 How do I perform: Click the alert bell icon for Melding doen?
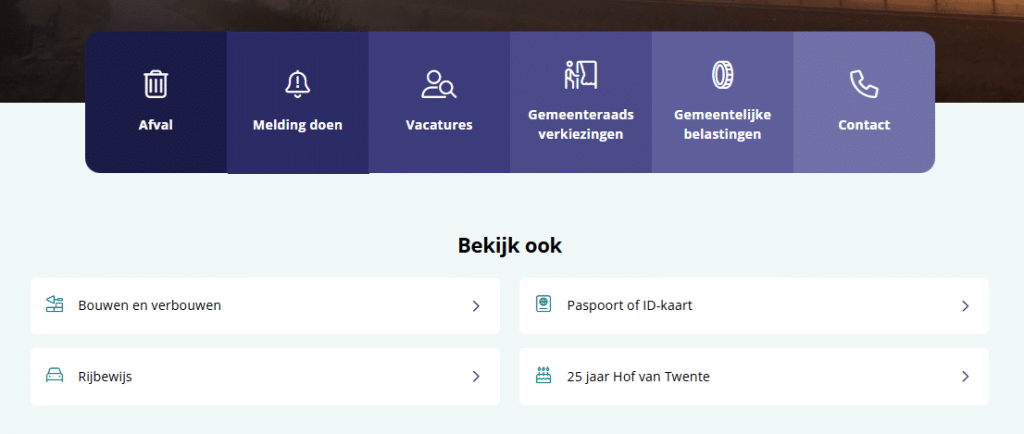coord(297,85)
